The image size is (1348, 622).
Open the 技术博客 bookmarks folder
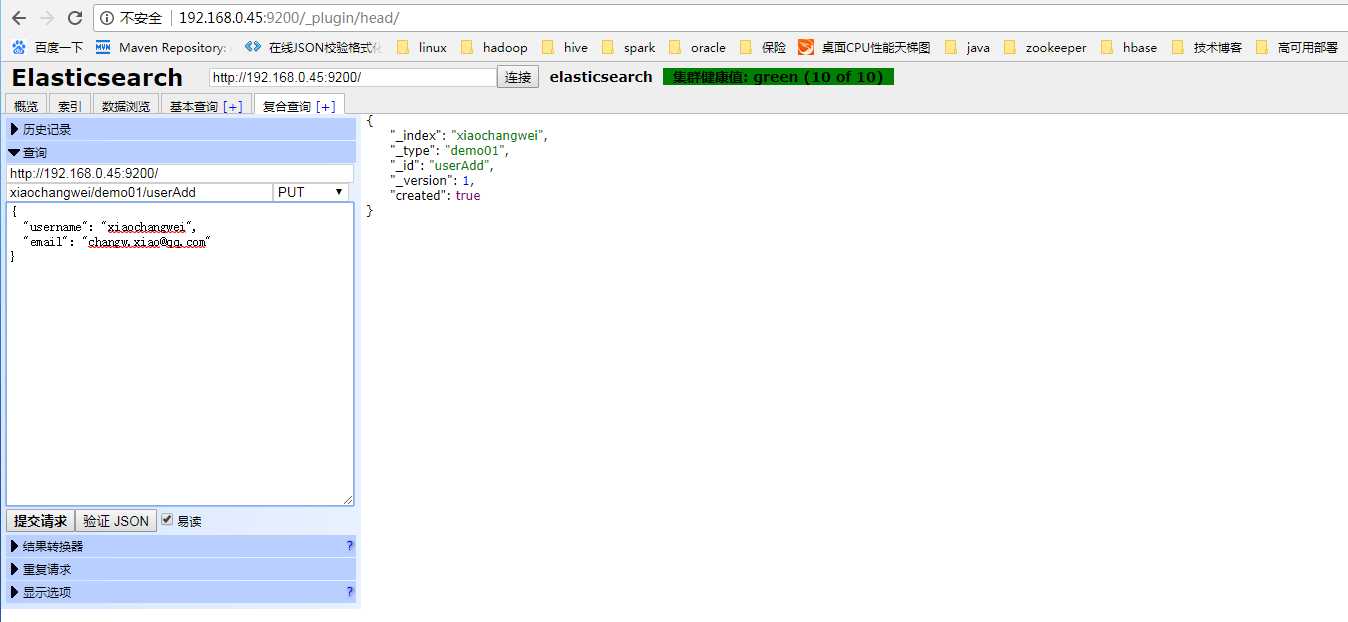pos(1207,47)
